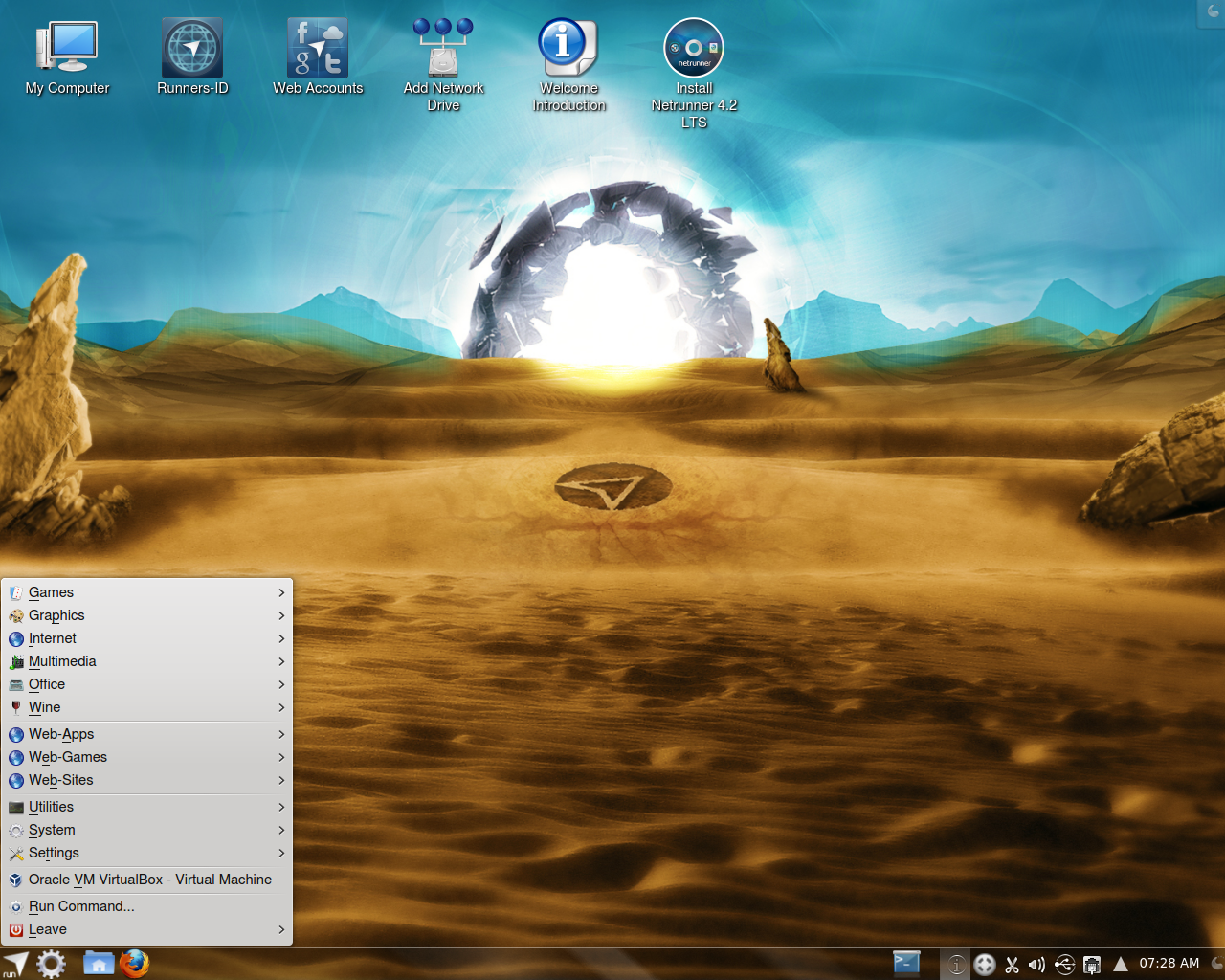This screenshot has height=980, width=1225.
Task: Open the Multimedia submenu
Action: point(147,661)
